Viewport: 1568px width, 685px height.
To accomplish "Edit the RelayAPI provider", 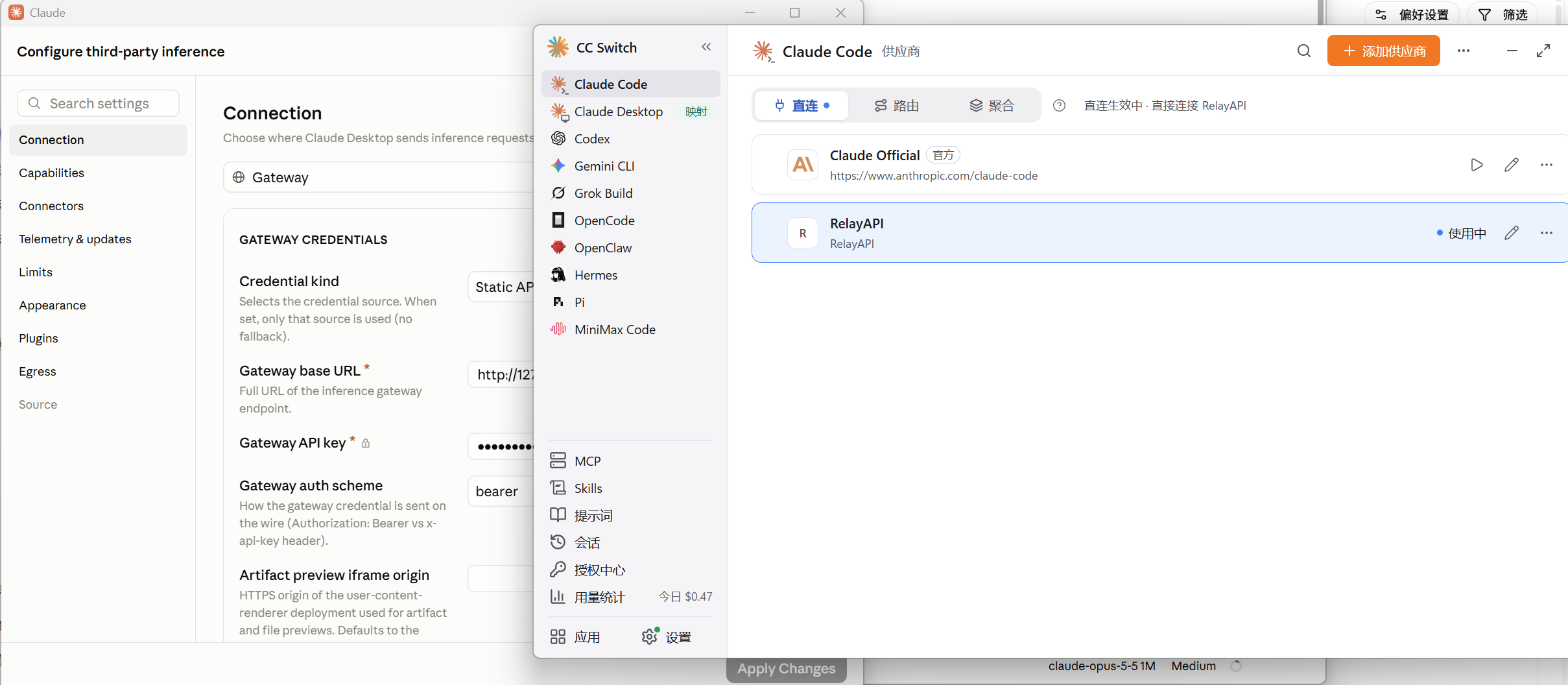I will (1512, 233).
